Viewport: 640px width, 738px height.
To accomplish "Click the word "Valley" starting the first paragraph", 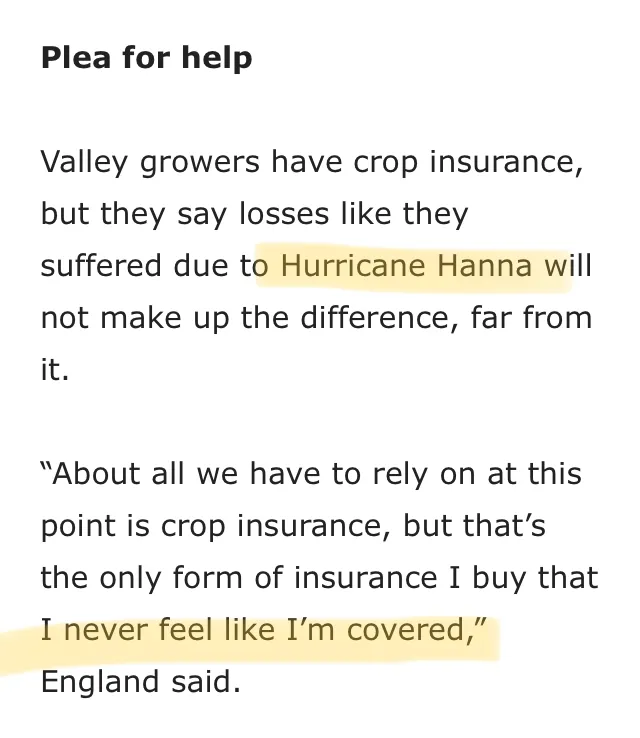I will 84,163.
